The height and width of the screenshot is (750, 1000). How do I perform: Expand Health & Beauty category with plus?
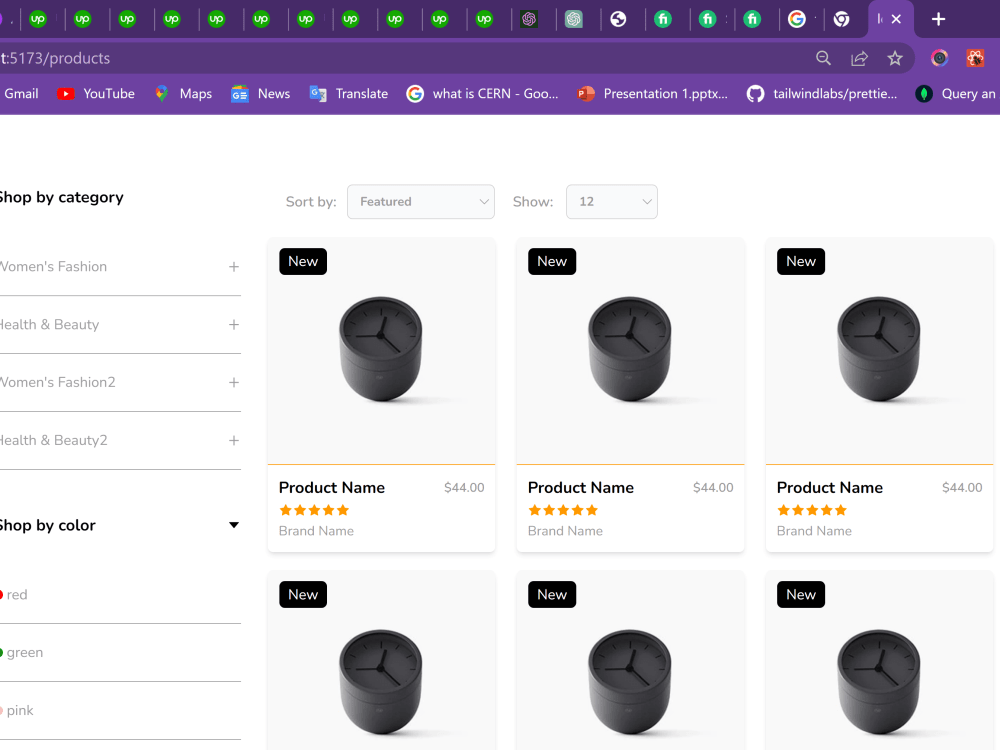[x=234, y=325]
